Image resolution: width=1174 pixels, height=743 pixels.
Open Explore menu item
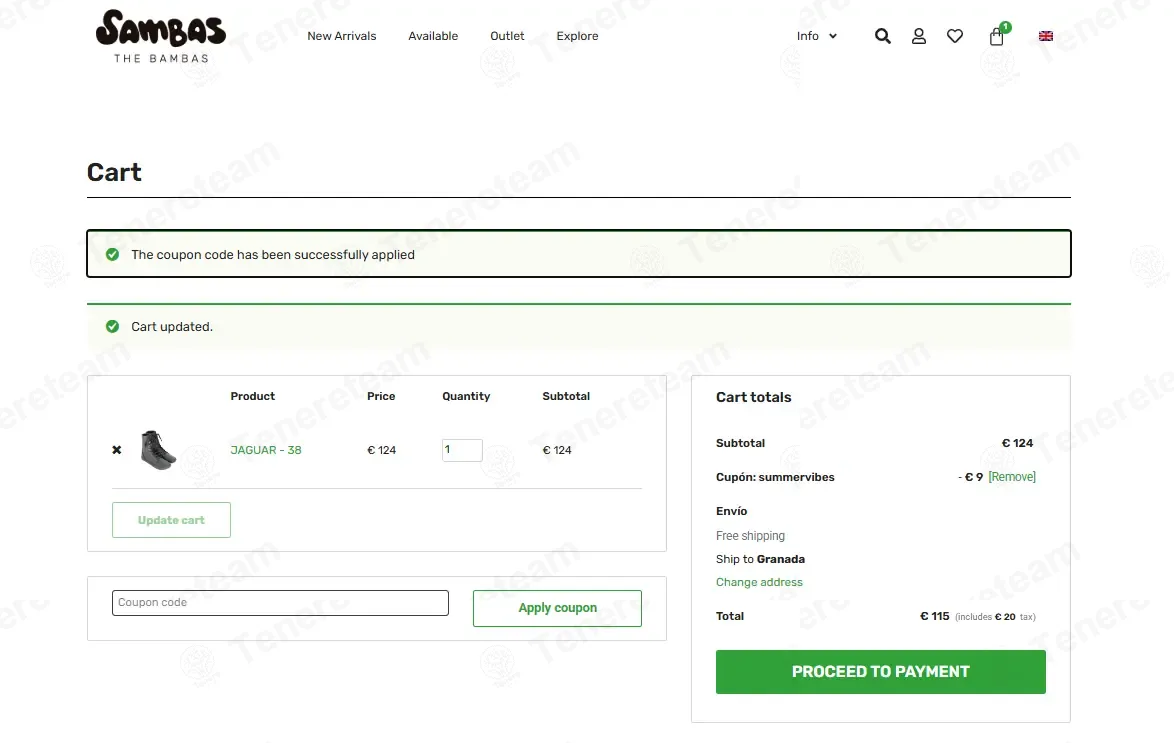point(577,36)
